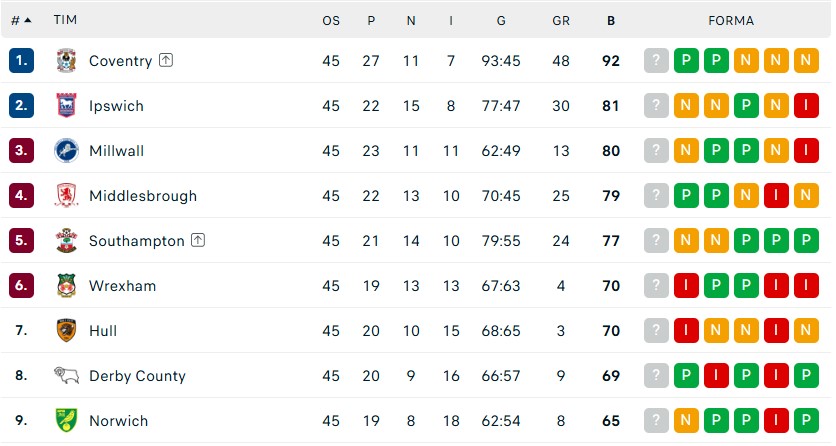
Task: Click the Hull club crest icon
Action: click(x=66, y=331)
